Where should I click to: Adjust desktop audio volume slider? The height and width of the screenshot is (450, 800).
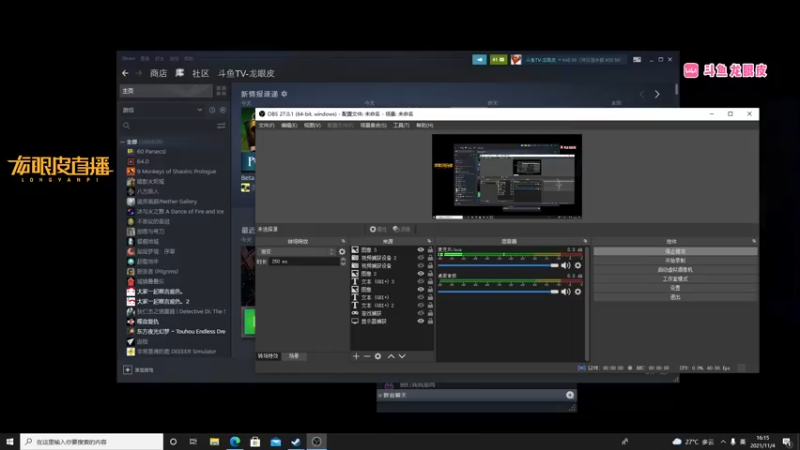498,292
